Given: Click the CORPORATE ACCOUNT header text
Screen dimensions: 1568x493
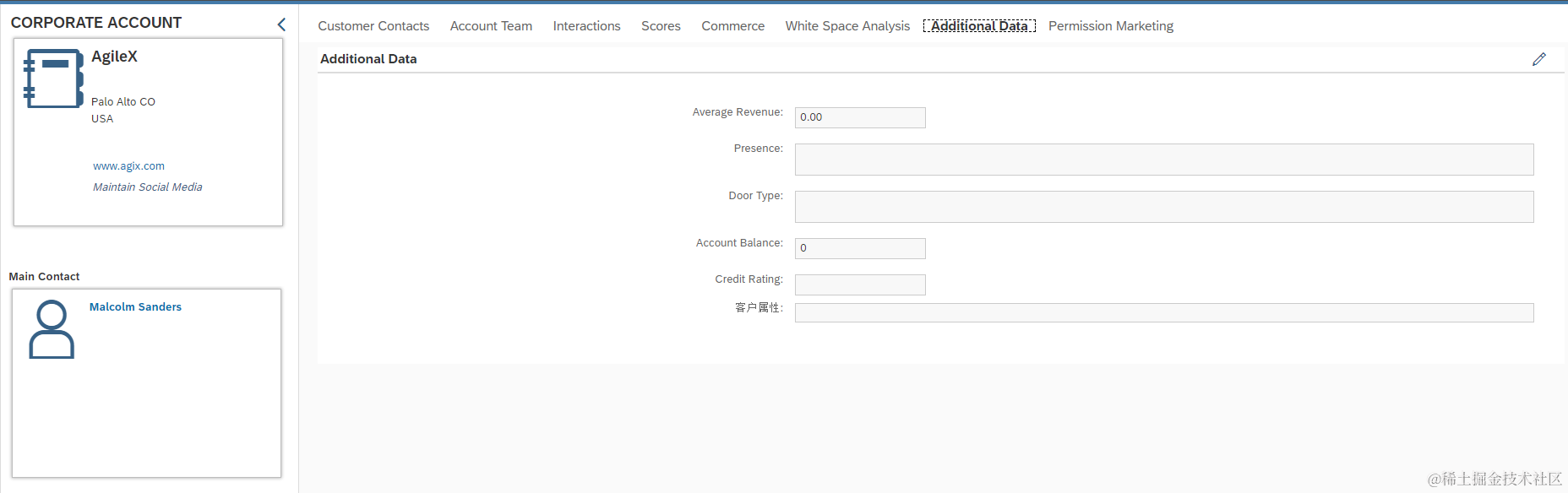Looking at the screenshot, I should (96, 23).
